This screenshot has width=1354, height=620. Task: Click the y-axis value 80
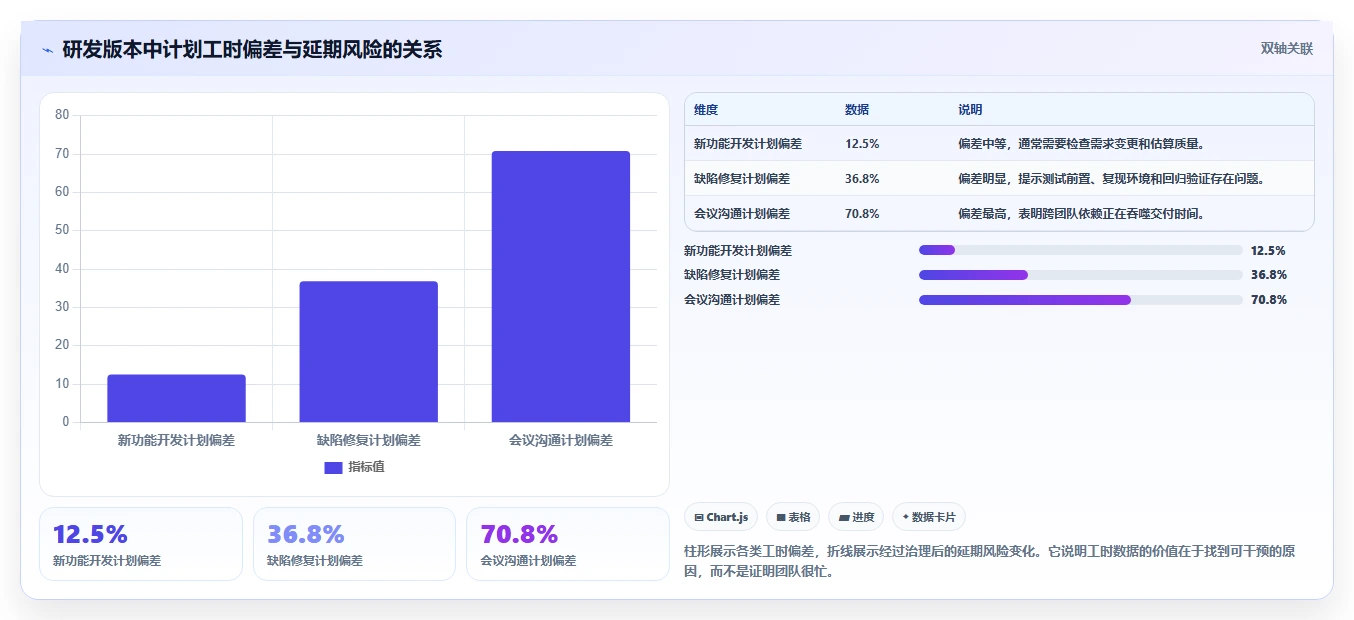click(x=62, y=115)
